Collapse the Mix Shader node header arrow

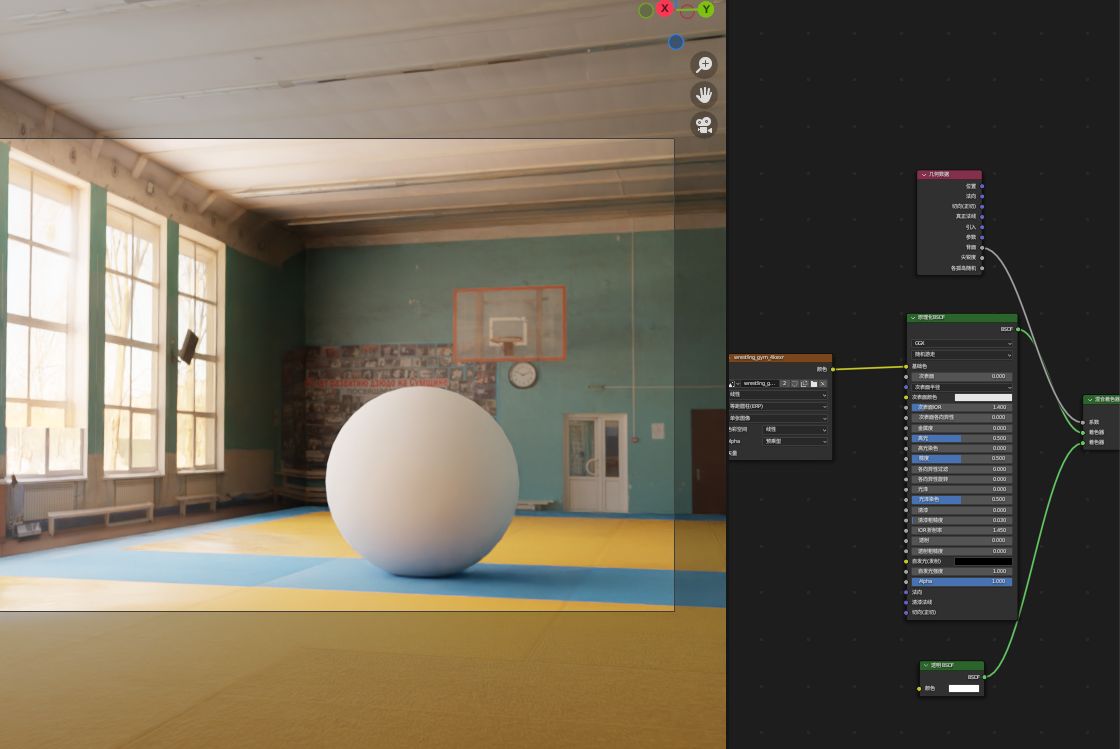(x=1090, y=400)
